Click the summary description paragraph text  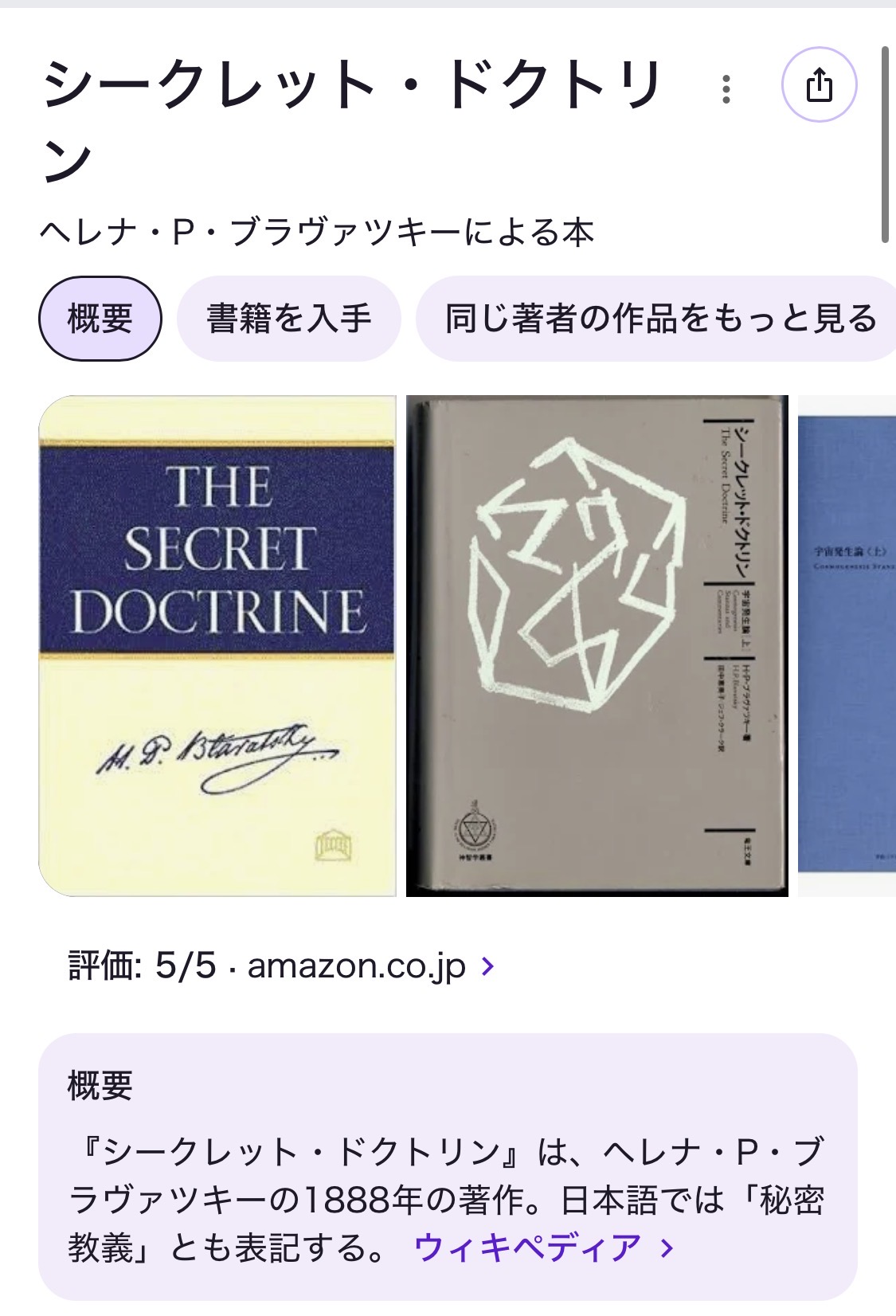[x=446, y=1200]
